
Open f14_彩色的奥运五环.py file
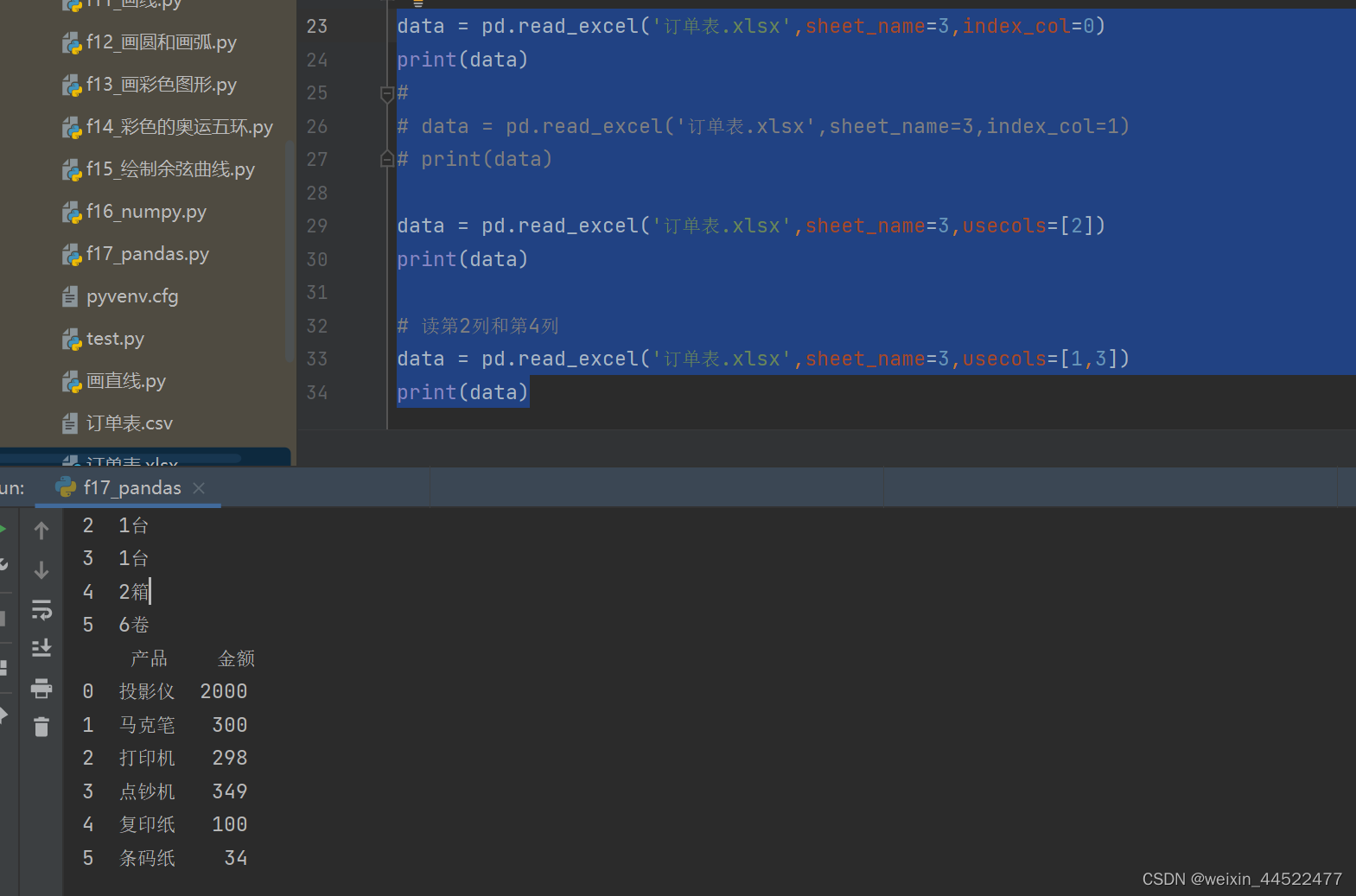click(x=179, y=127)
